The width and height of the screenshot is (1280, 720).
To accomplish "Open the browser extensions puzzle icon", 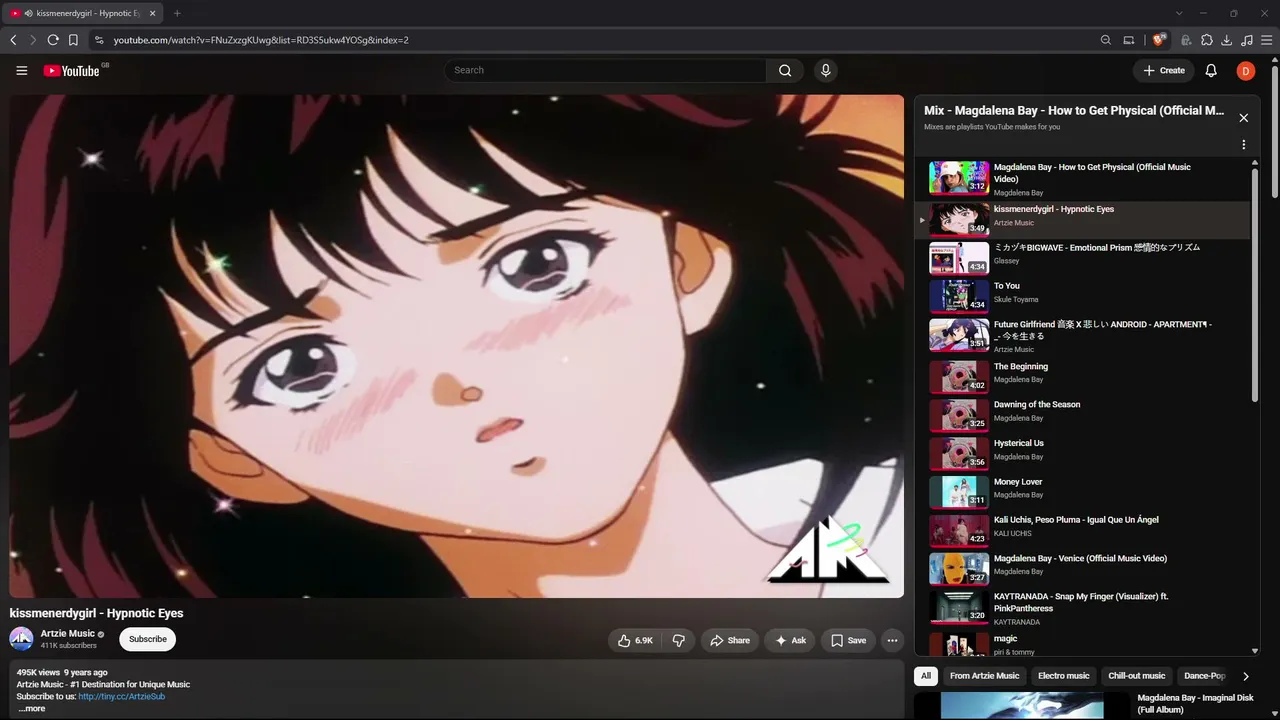I will pos(1207,40).
